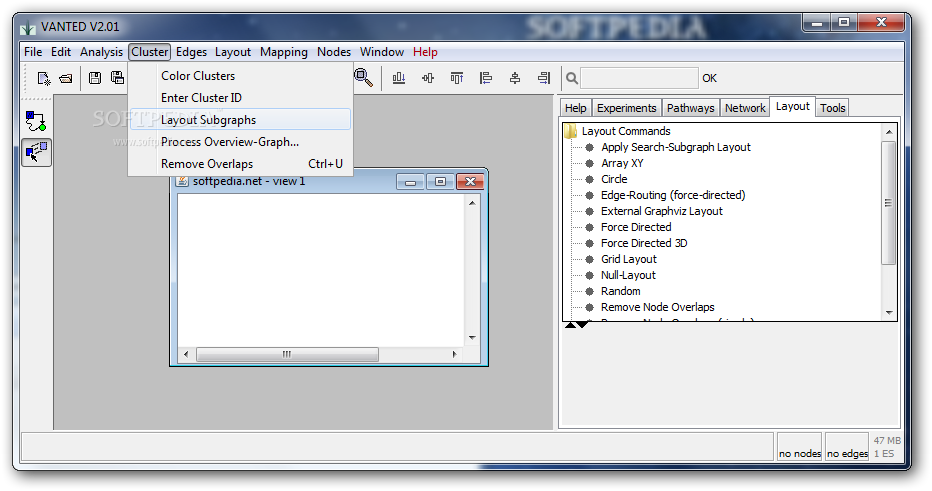Click zoom region magnifier icon
The width and height of the screenshot is (932, 491).
pos(363,77)
